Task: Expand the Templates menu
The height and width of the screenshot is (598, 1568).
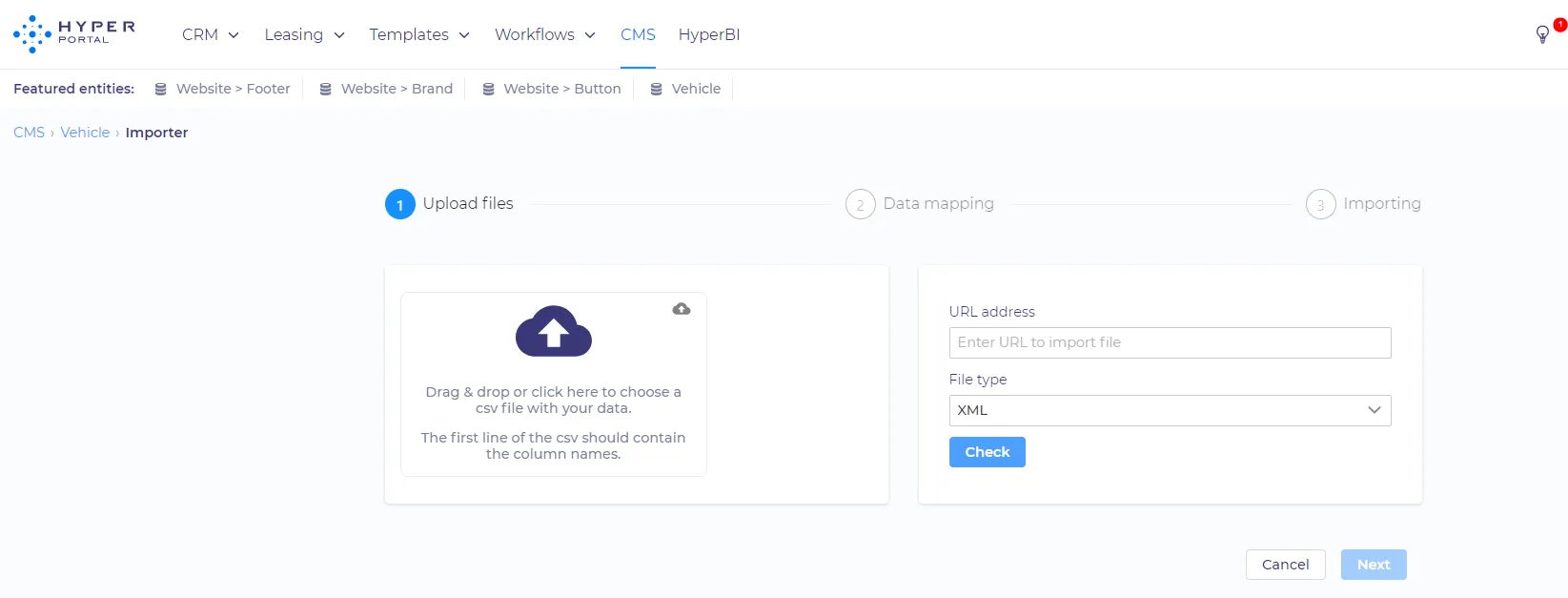Action: [x=420, y=34]
